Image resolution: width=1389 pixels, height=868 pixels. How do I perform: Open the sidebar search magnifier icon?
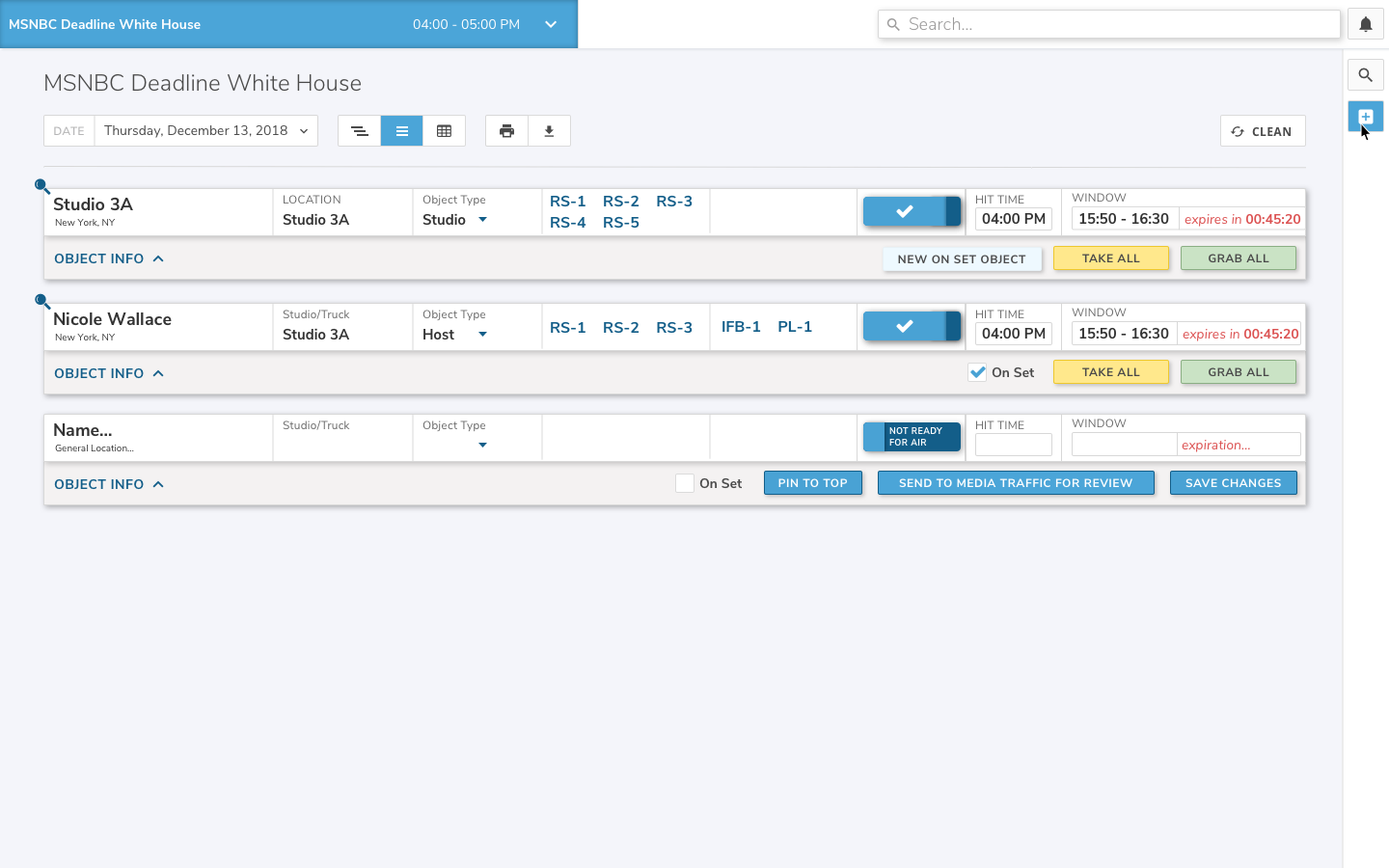pyautogui.click(x=1365, y=75)
